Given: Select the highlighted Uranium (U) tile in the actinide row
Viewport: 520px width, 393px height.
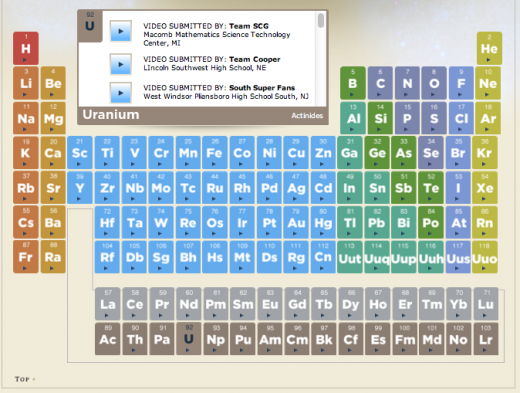Looking at the screenshot, I should coord(189,339).
